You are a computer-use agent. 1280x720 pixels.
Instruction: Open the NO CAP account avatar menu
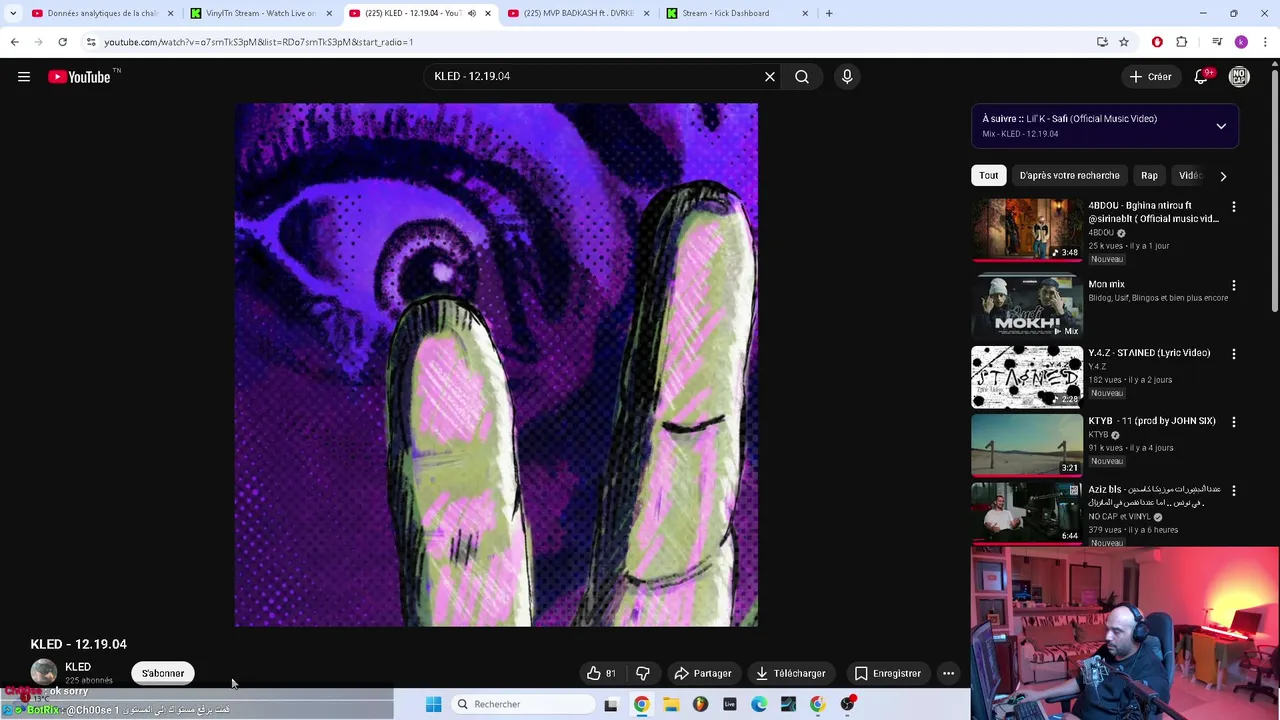[x=1239, y=77]
